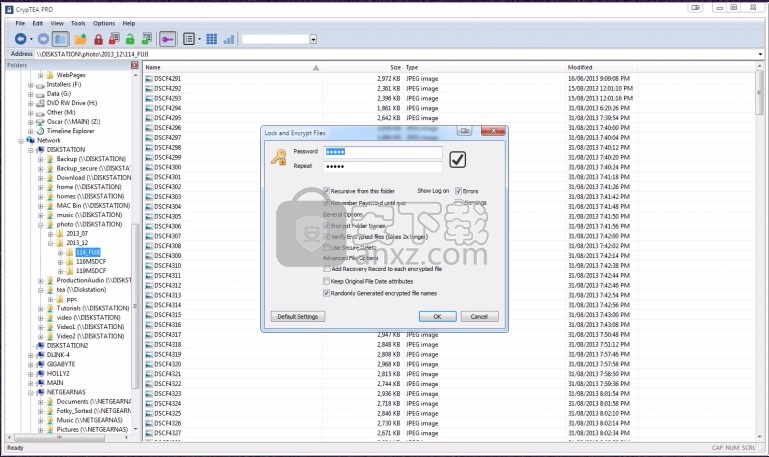This screenshot has width=769, height=457.
Task: Select the ProductionAudio folder in tree
Action: [x=93, y=280]
